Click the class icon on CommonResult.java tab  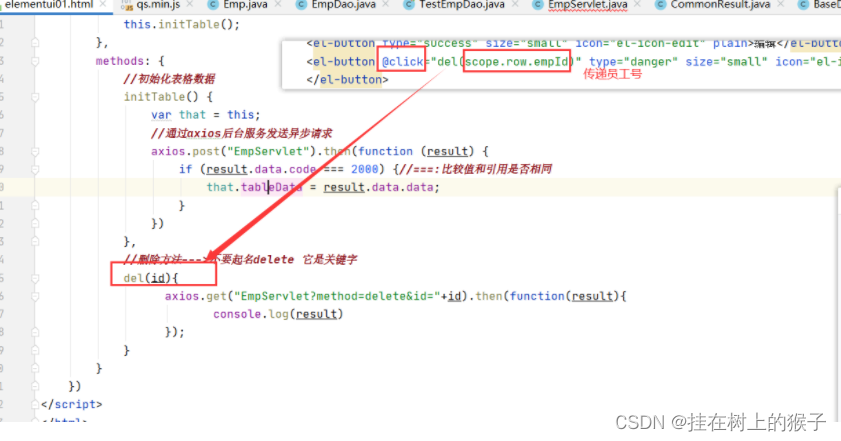point(661,5)
